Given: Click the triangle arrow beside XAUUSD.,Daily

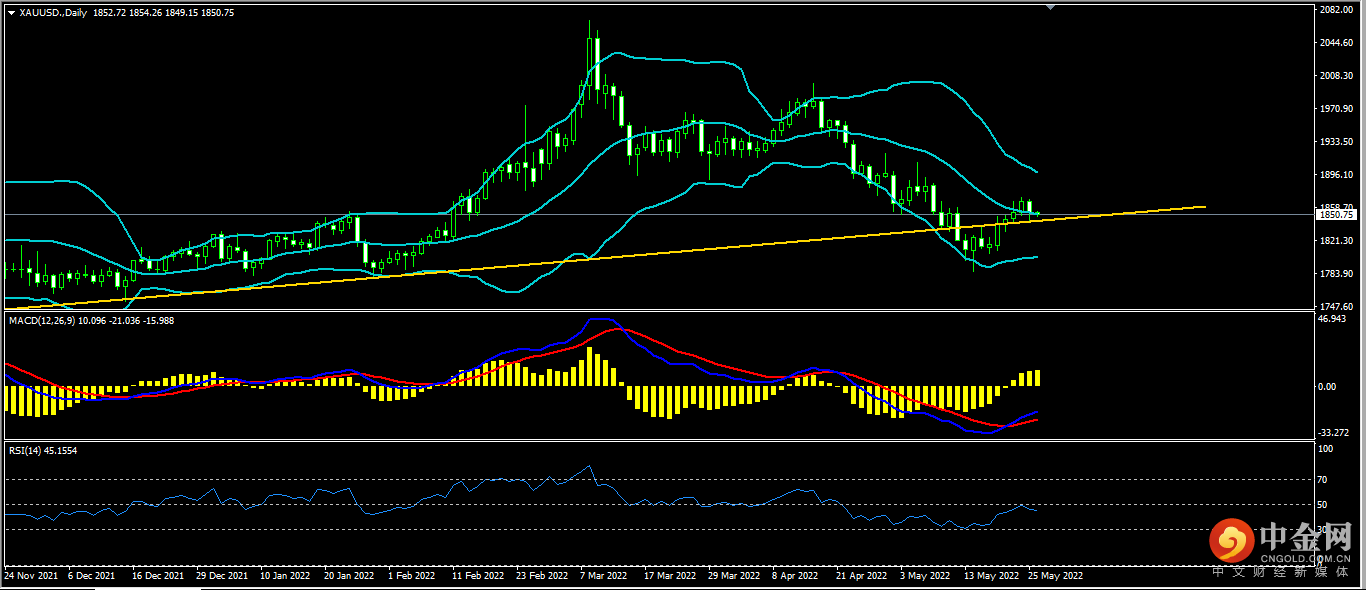Looking at the screenshot, I should [11, 13].
